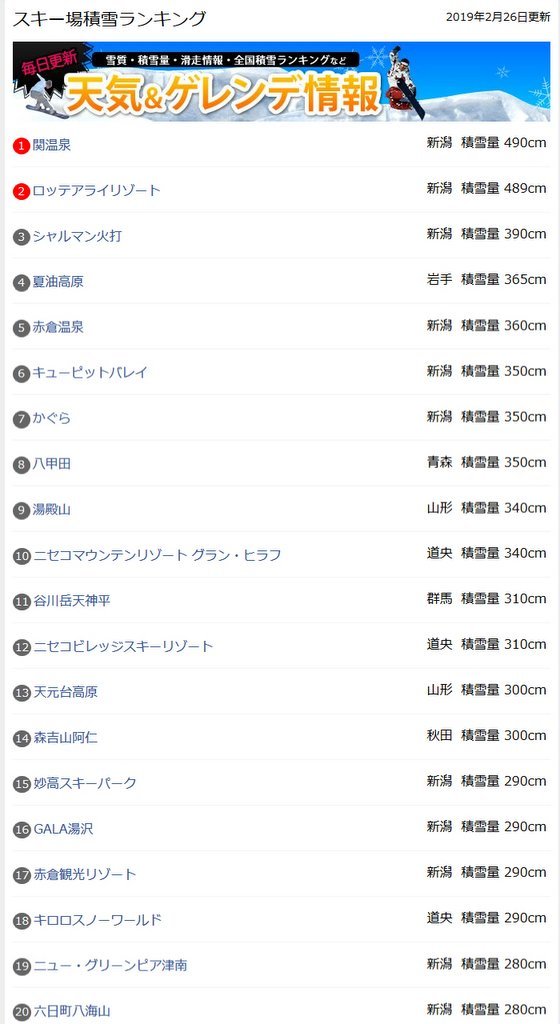Click the gray rank 3 badge

click(x=22, y=236)
